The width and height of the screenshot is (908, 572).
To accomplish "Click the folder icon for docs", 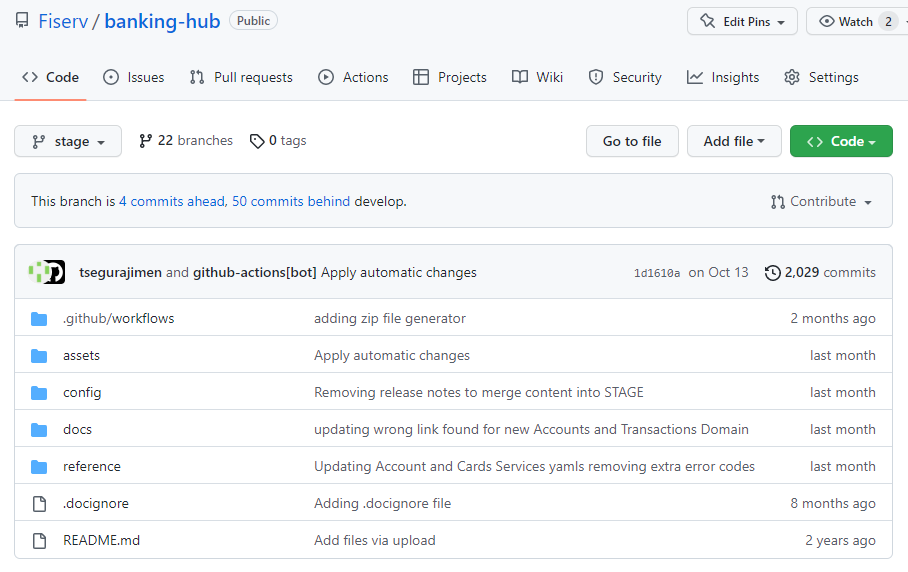I will 39,430.
